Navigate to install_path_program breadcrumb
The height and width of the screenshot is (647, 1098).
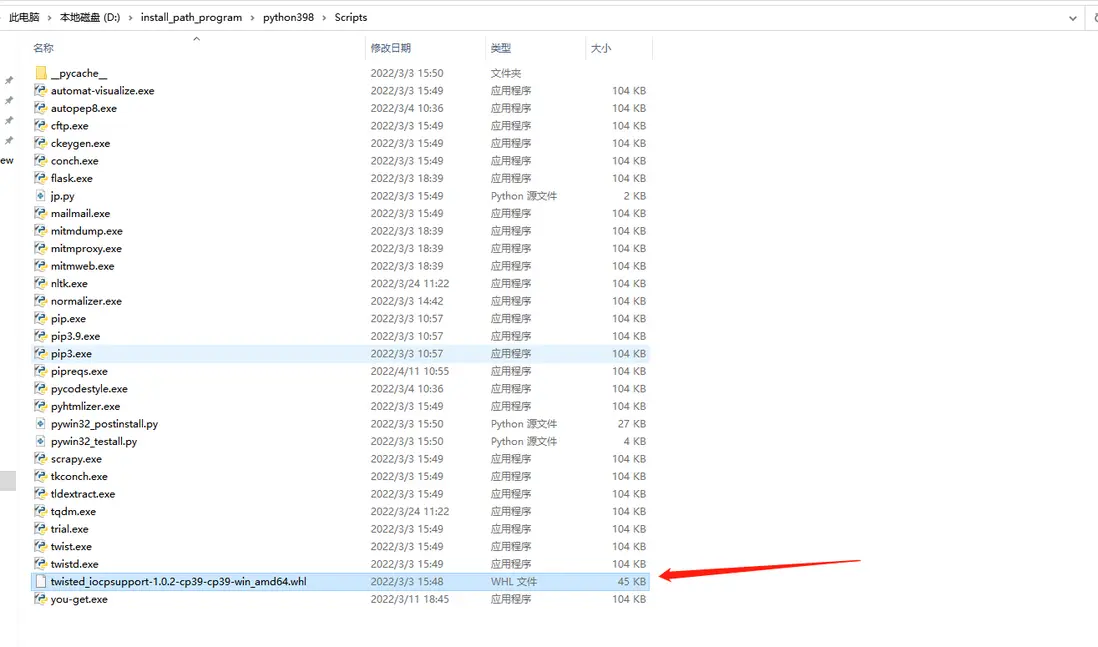point(191,18)
